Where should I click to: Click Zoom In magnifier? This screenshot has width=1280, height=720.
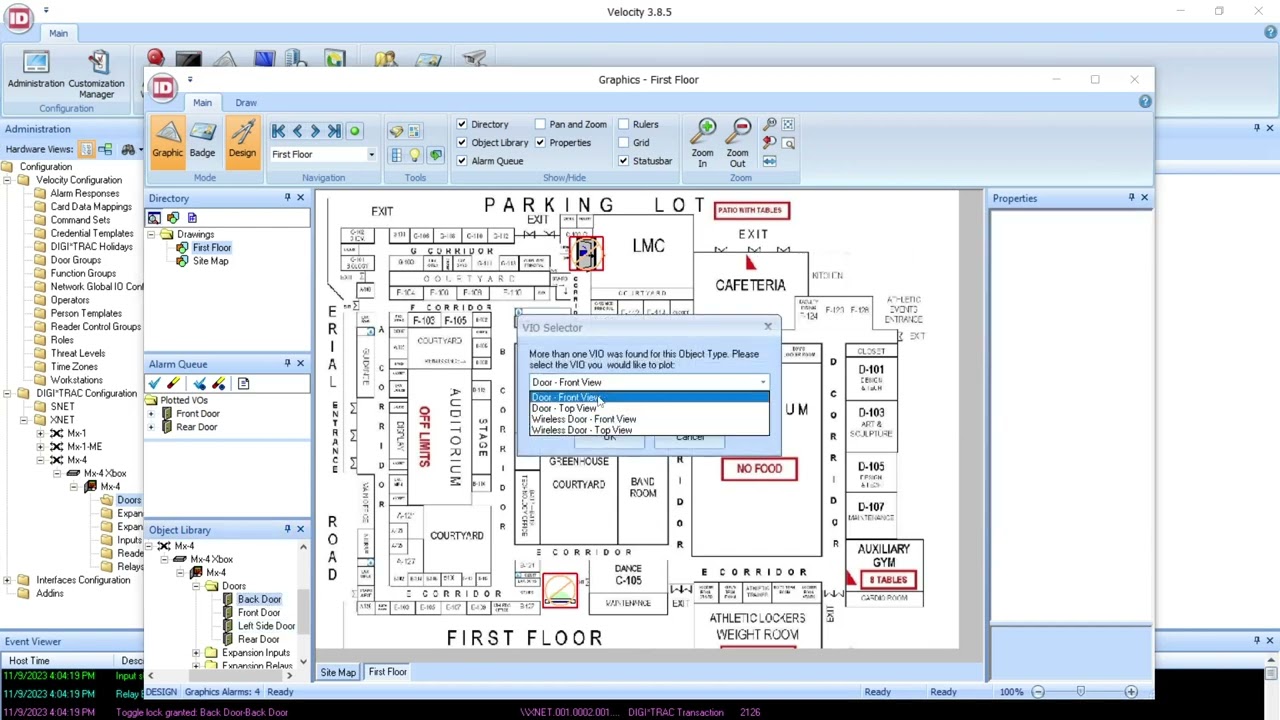point(703,143)
